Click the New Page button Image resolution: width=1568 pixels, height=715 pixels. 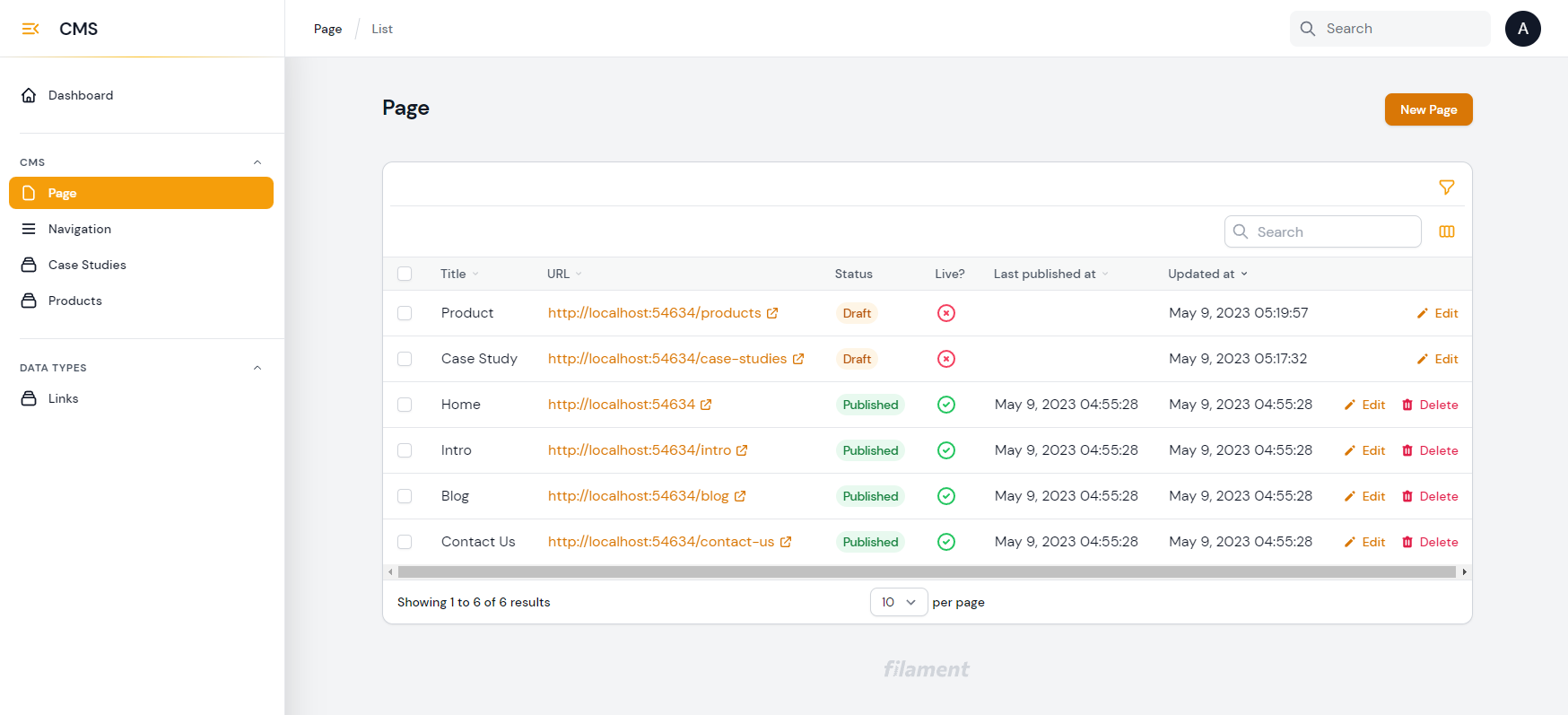point(1428,109)
